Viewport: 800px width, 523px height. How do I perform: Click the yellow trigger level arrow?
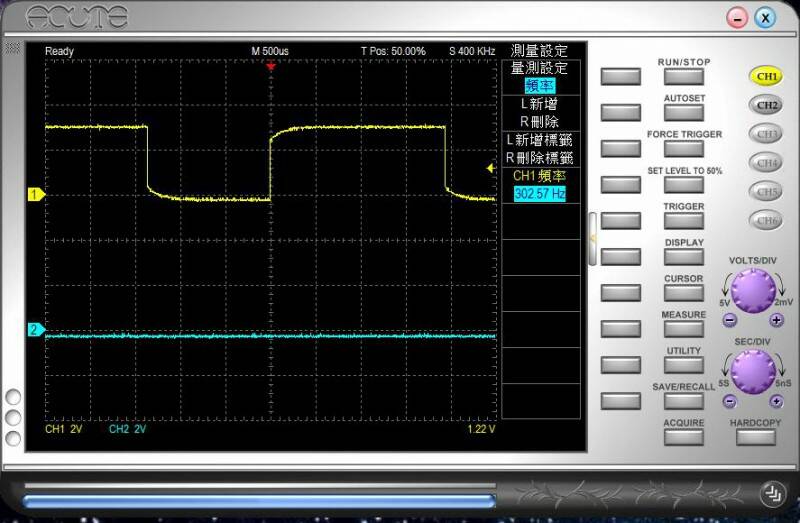click(491, 168)
